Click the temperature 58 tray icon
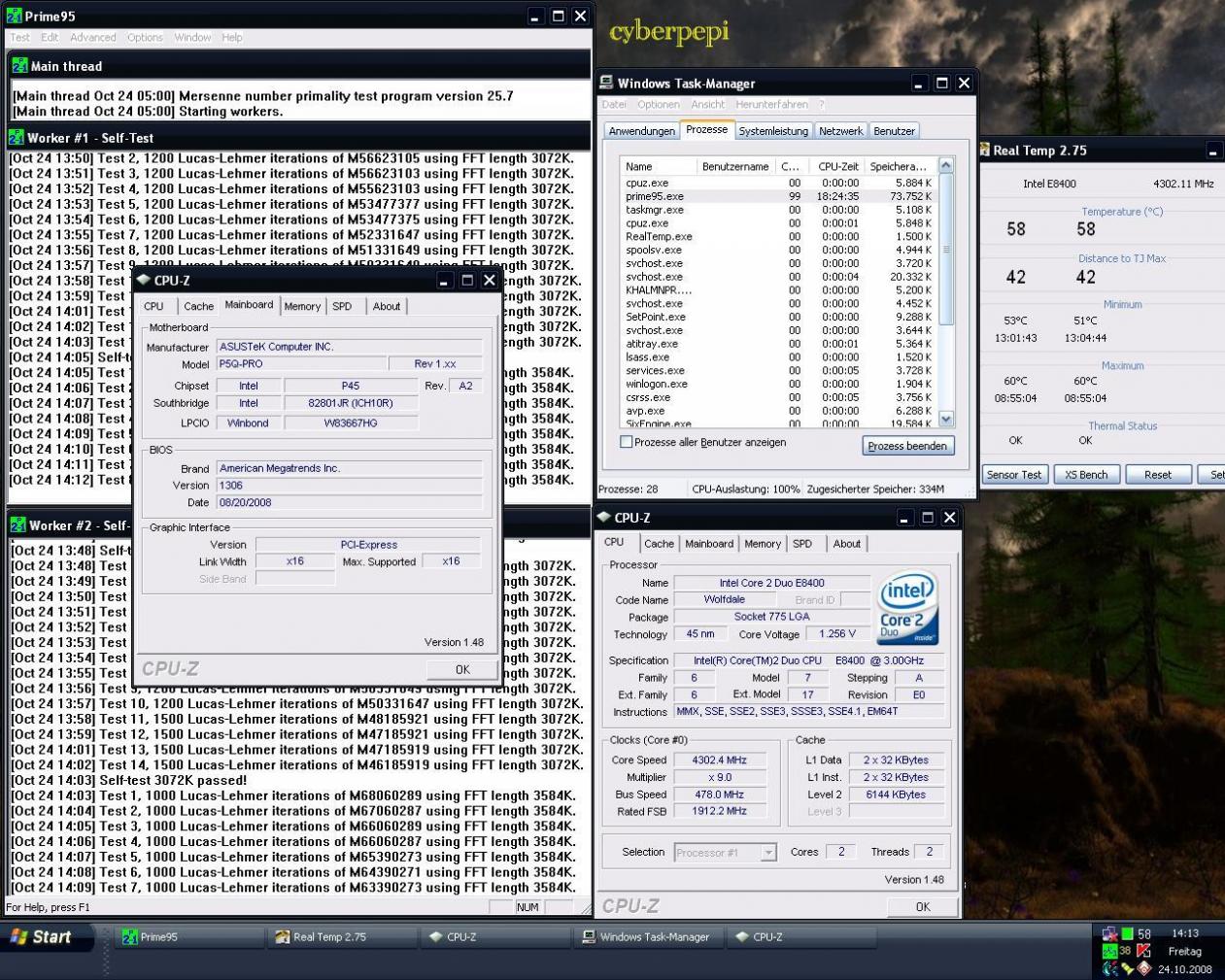The image size is (1225, 980). (1144, 933)
